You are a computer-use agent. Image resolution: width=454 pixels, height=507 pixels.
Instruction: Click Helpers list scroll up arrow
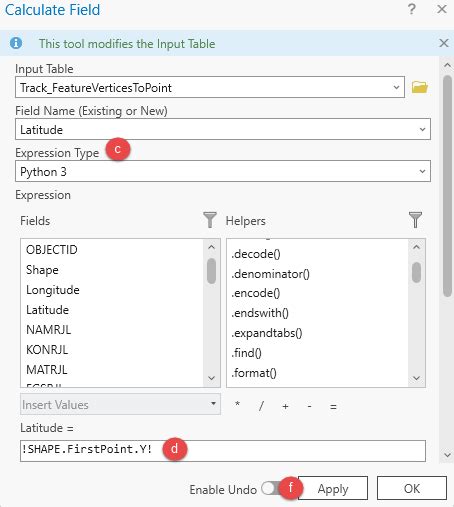click(x=416, y=247)
